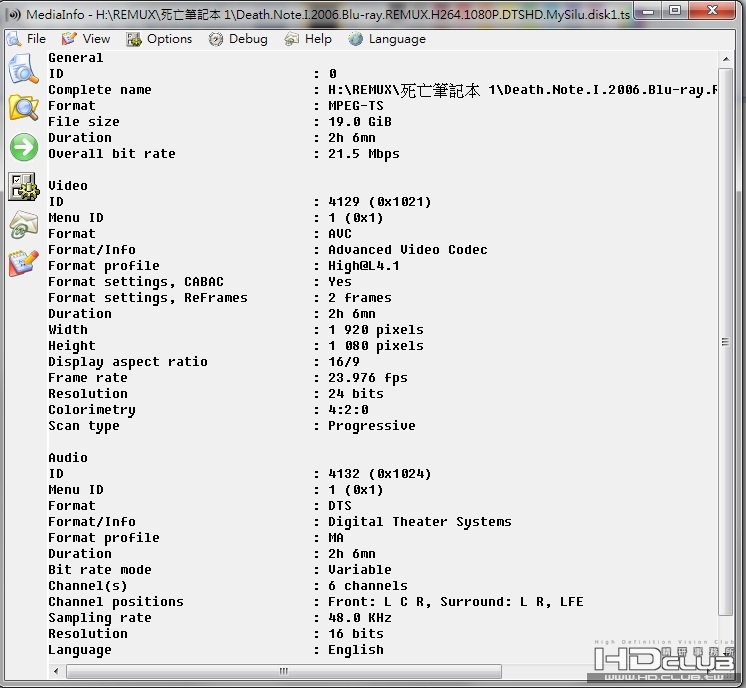Click the 'MA' format profile value

pos(336,538)
